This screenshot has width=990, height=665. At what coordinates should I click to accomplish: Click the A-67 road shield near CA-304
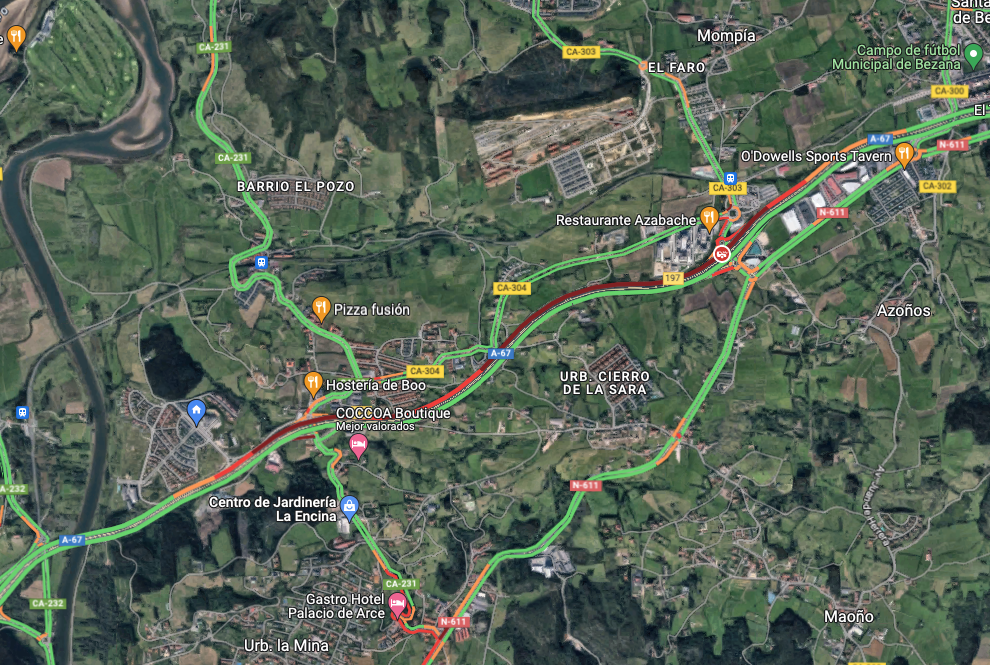coord(501,354)
